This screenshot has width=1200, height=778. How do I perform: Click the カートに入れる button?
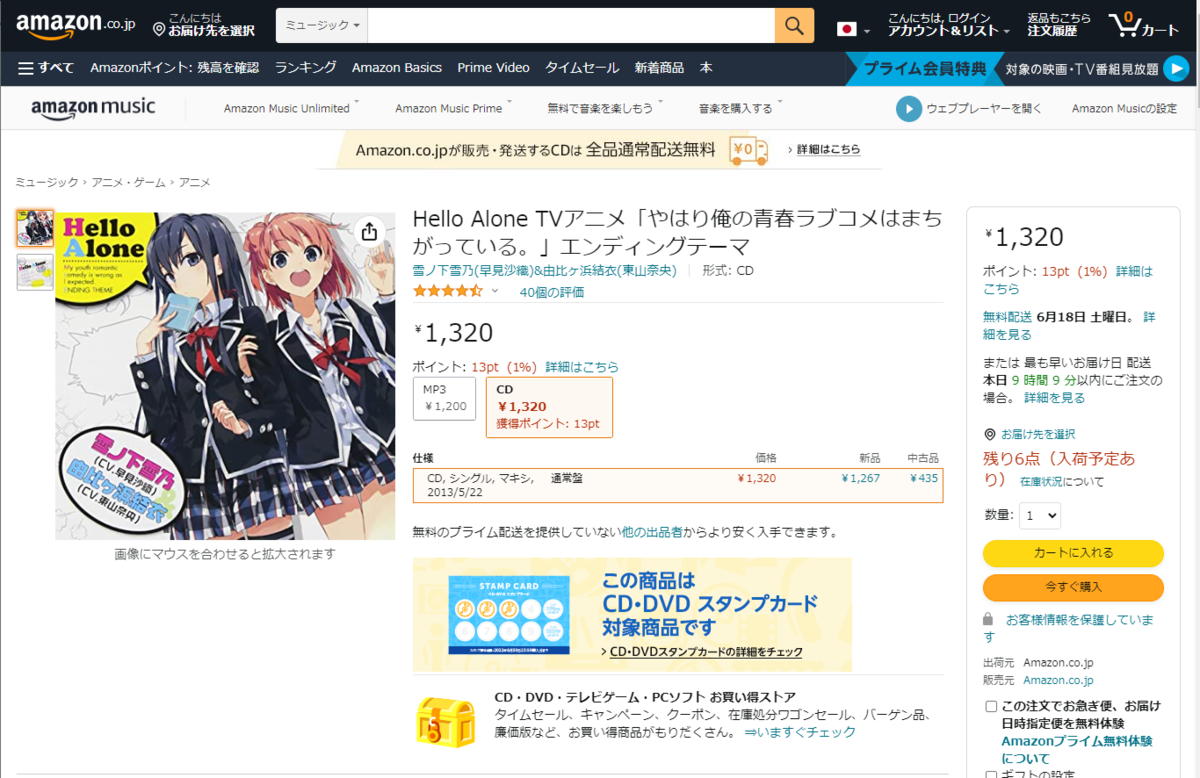pos(1073,553)
